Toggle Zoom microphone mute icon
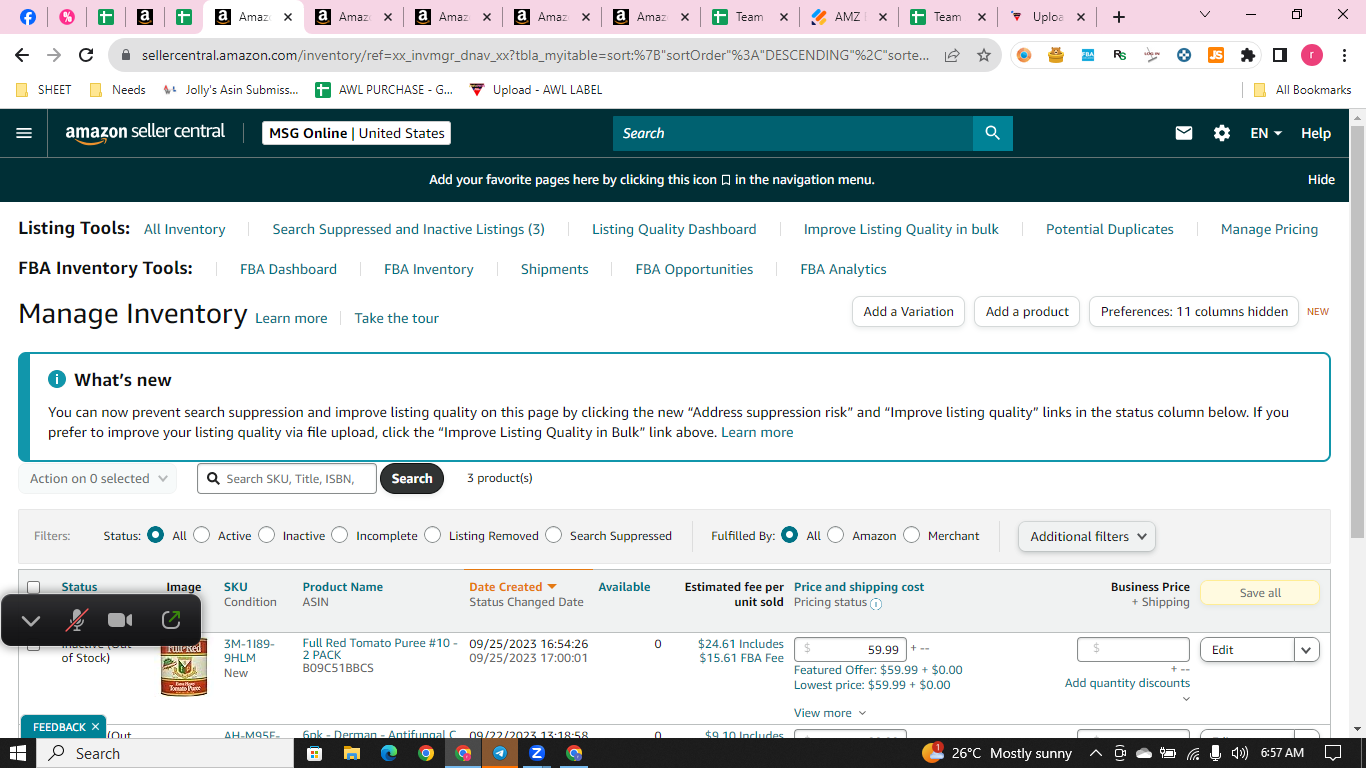This screenshot has height=768, width=1366. (75, 621)
